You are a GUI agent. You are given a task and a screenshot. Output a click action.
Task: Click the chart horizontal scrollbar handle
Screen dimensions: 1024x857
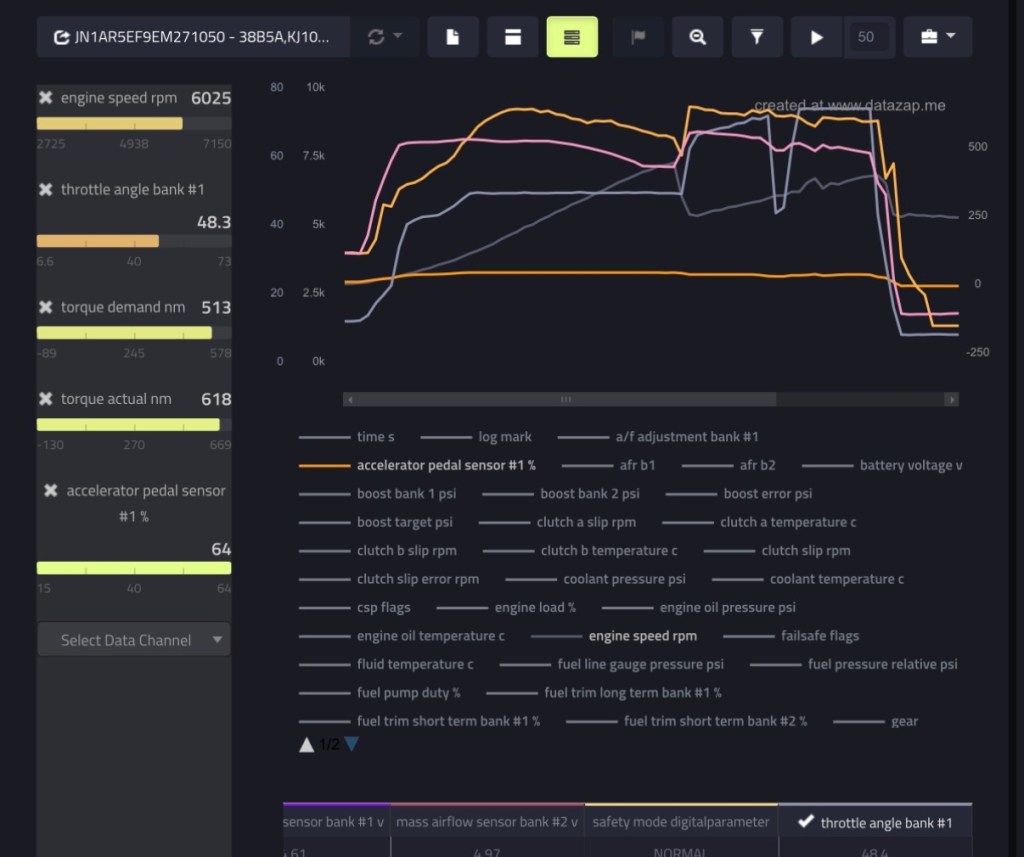(566, 399)
